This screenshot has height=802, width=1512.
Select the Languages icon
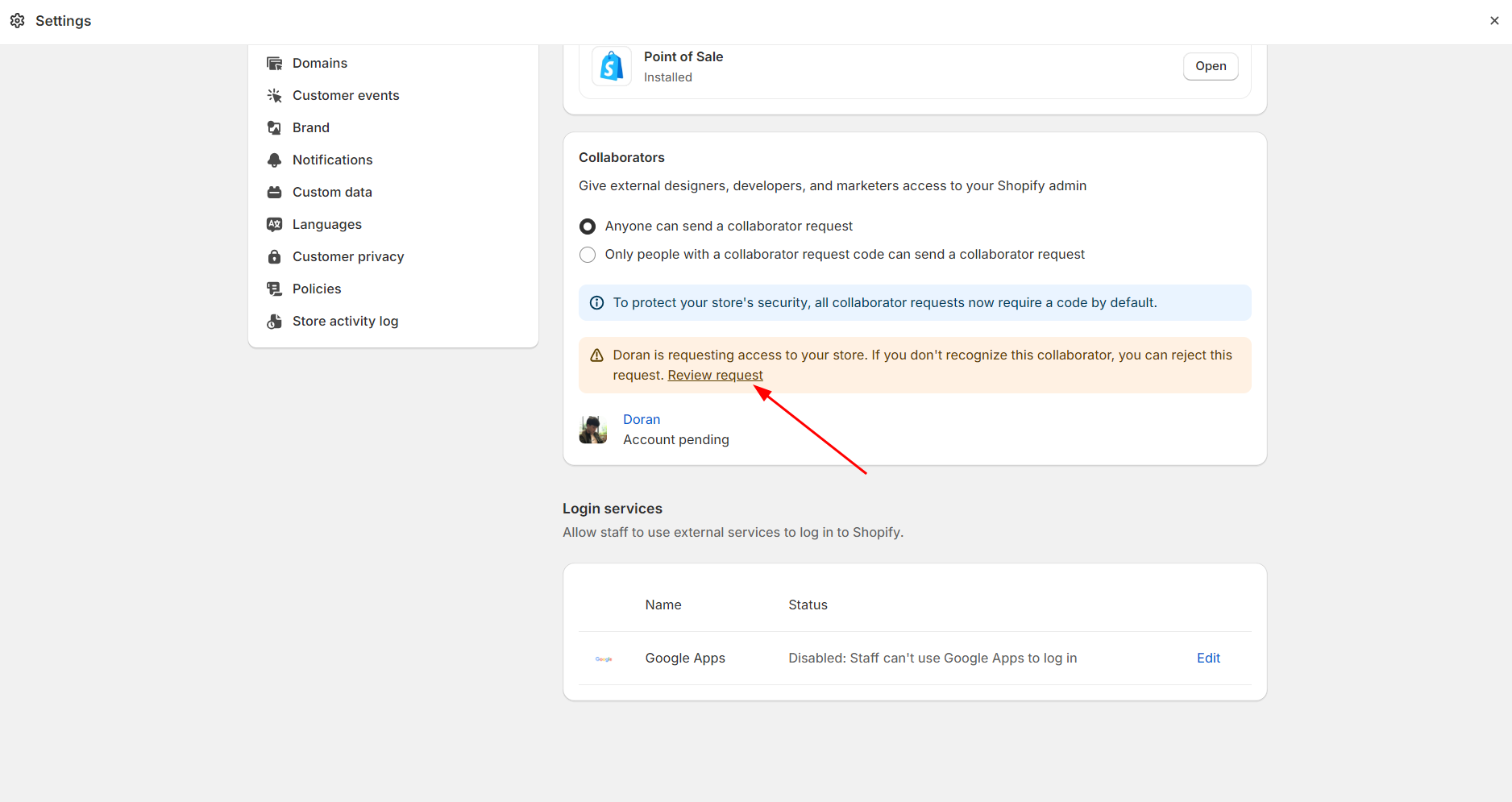click(x=275, y=224)
